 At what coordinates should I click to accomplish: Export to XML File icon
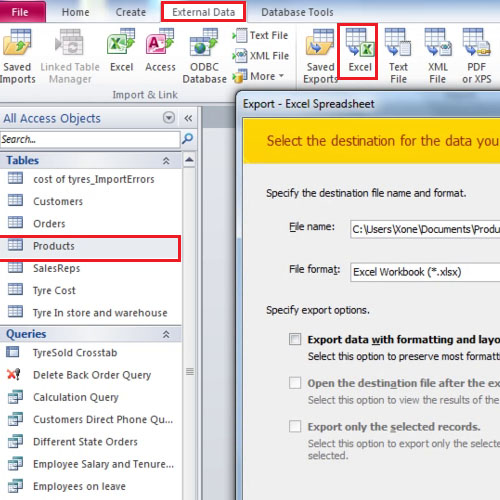pos(438,56)
